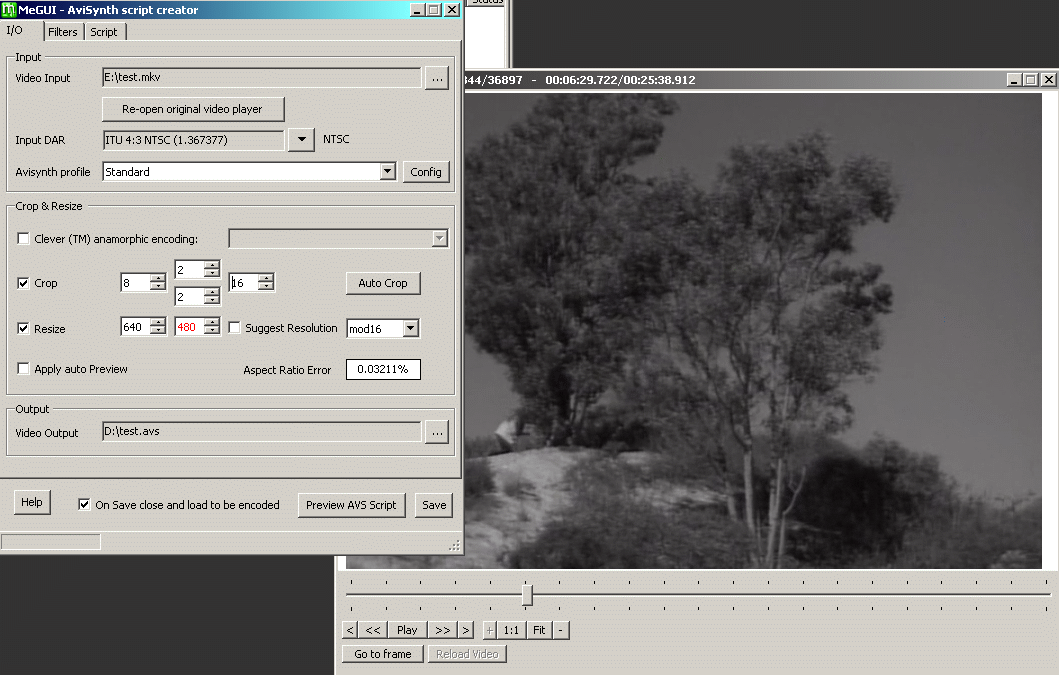Tick the Apply auto Preview checkbox
This screenshot has width=1059, height=675.
pos(24,368)
